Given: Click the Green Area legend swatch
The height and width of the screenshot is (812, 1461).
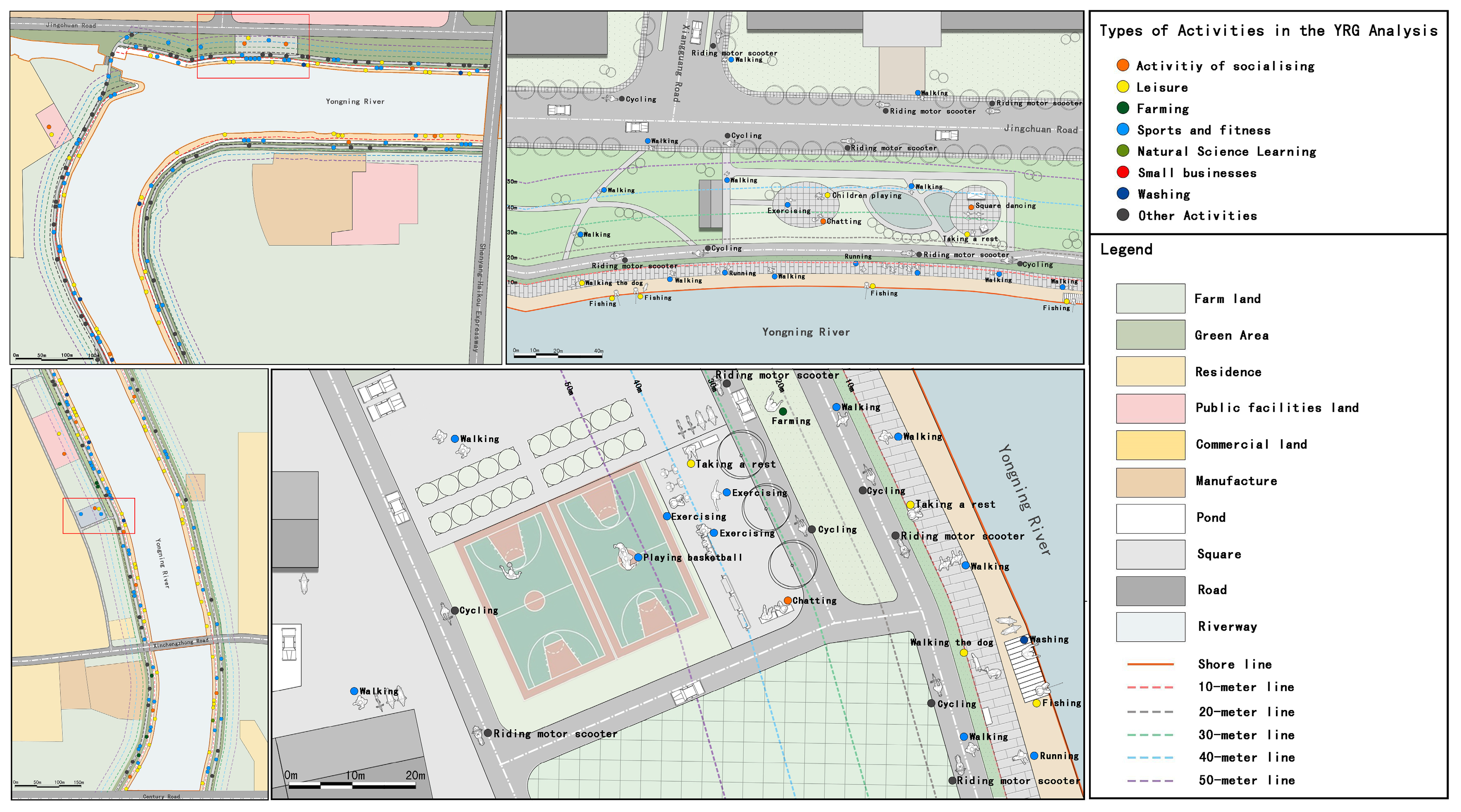Looking at the screenshot, I should (1150, 334).
